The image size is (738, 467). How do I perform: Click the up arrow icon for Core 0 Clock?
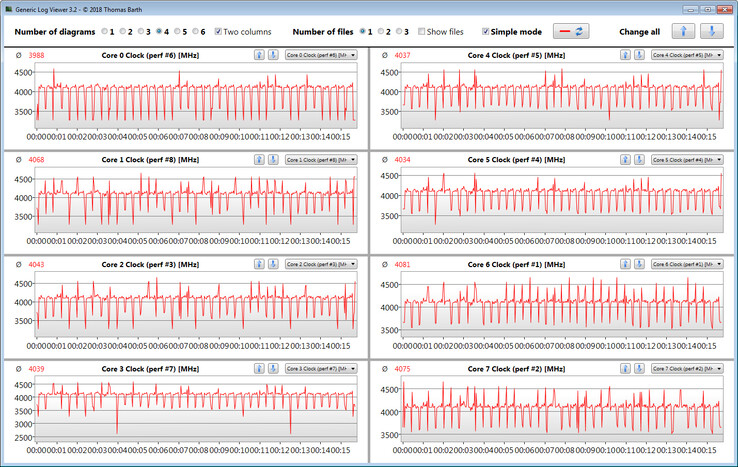(259, 54)
